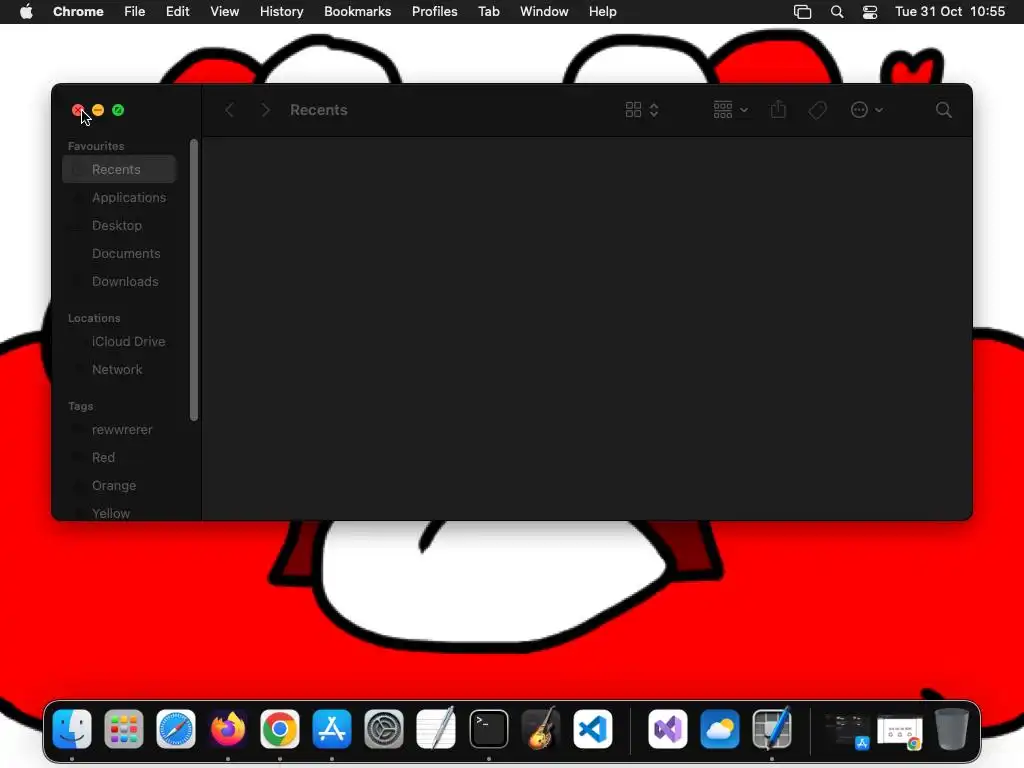Open Trash from the Dock

(952, 729)
